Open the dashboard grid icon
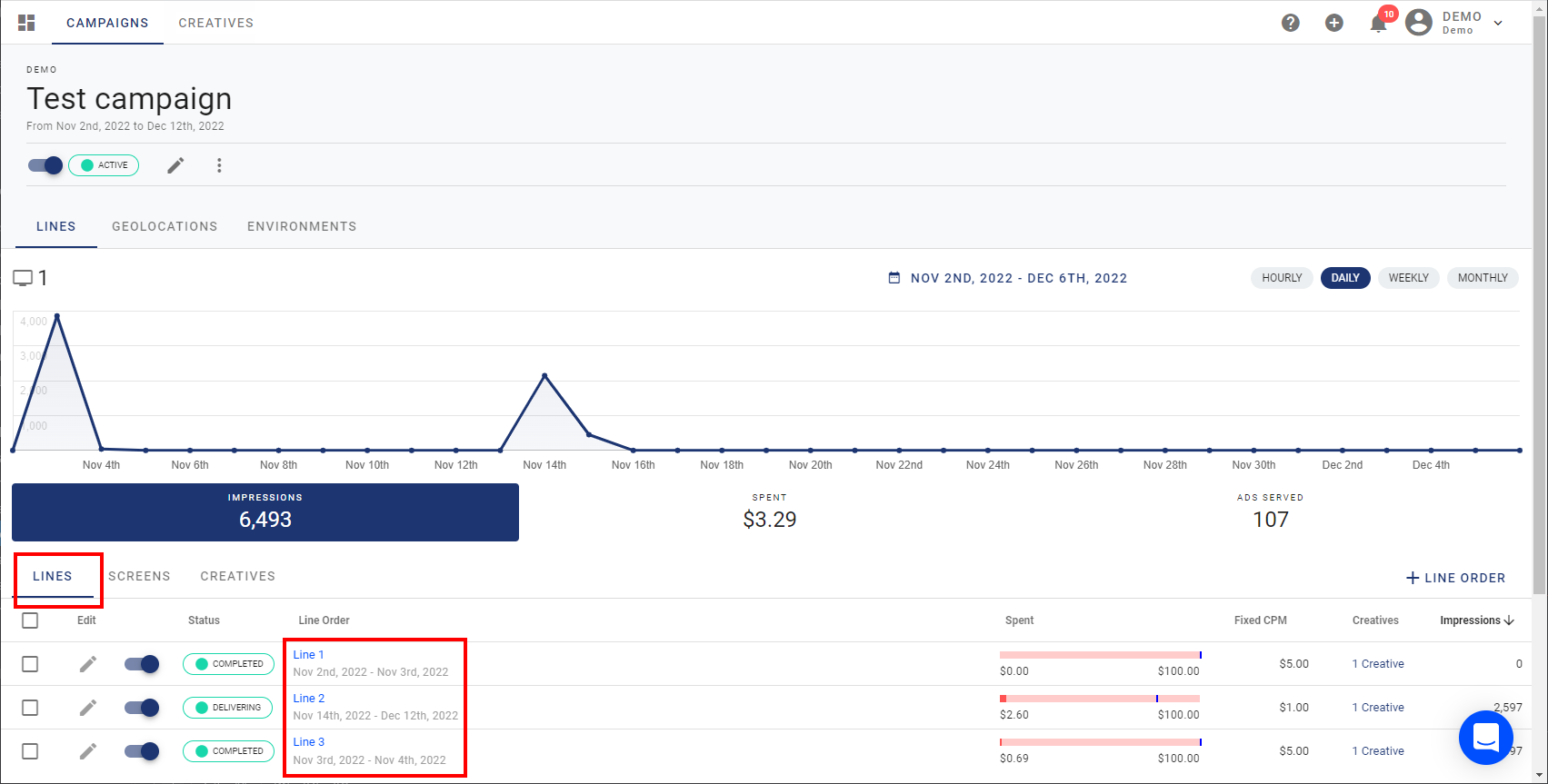1548x784 pixels. point(26,23)
